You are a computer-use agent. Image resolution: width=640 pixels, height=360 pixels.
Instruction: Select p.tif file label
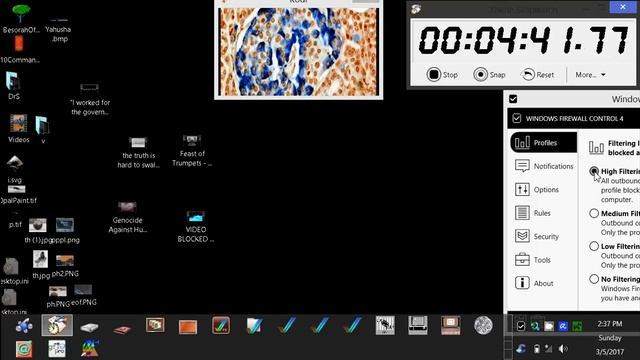pyautogui.click(x=15, y=224)
